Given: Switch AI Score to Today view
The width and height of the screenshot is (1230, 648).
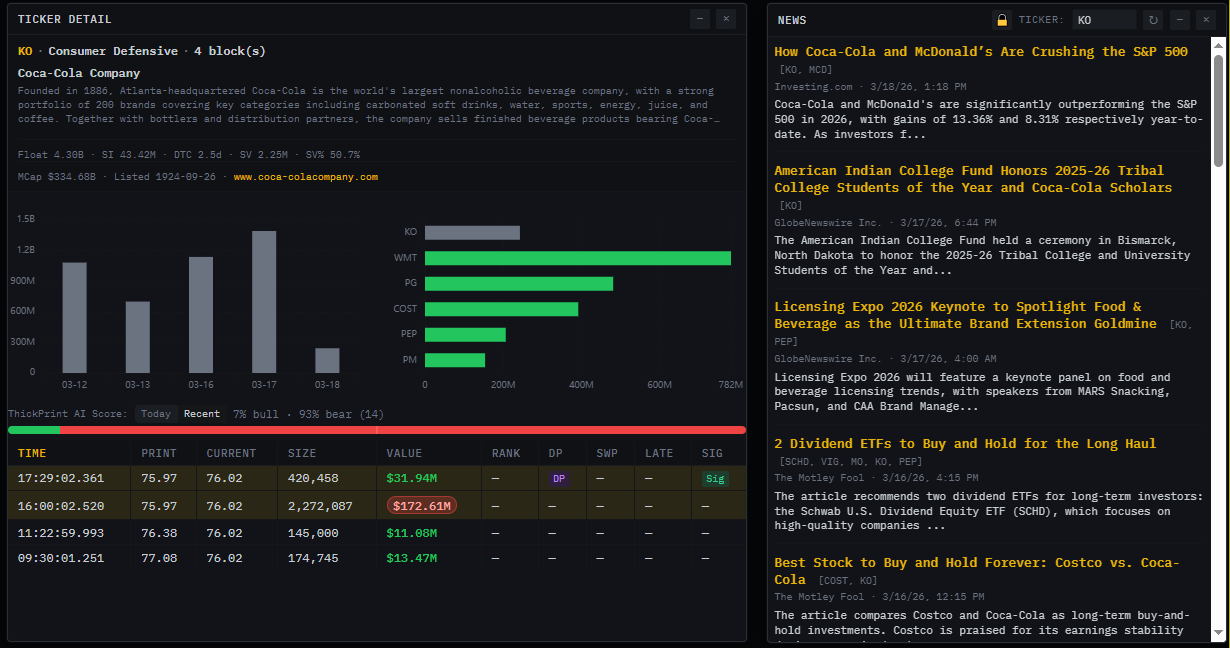Looking at the screenshot, I should 156,413.
